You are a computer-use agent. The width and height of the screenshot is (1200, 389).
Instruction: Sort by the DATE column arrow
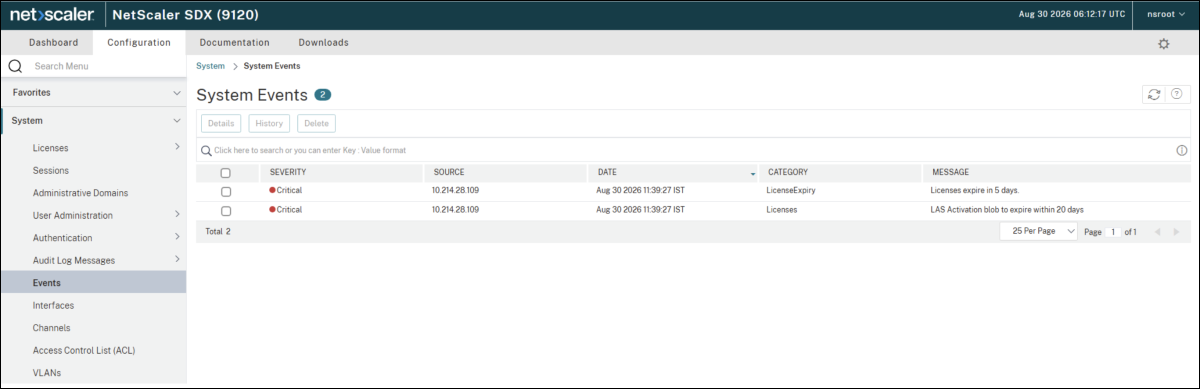(x=752, y=174)
